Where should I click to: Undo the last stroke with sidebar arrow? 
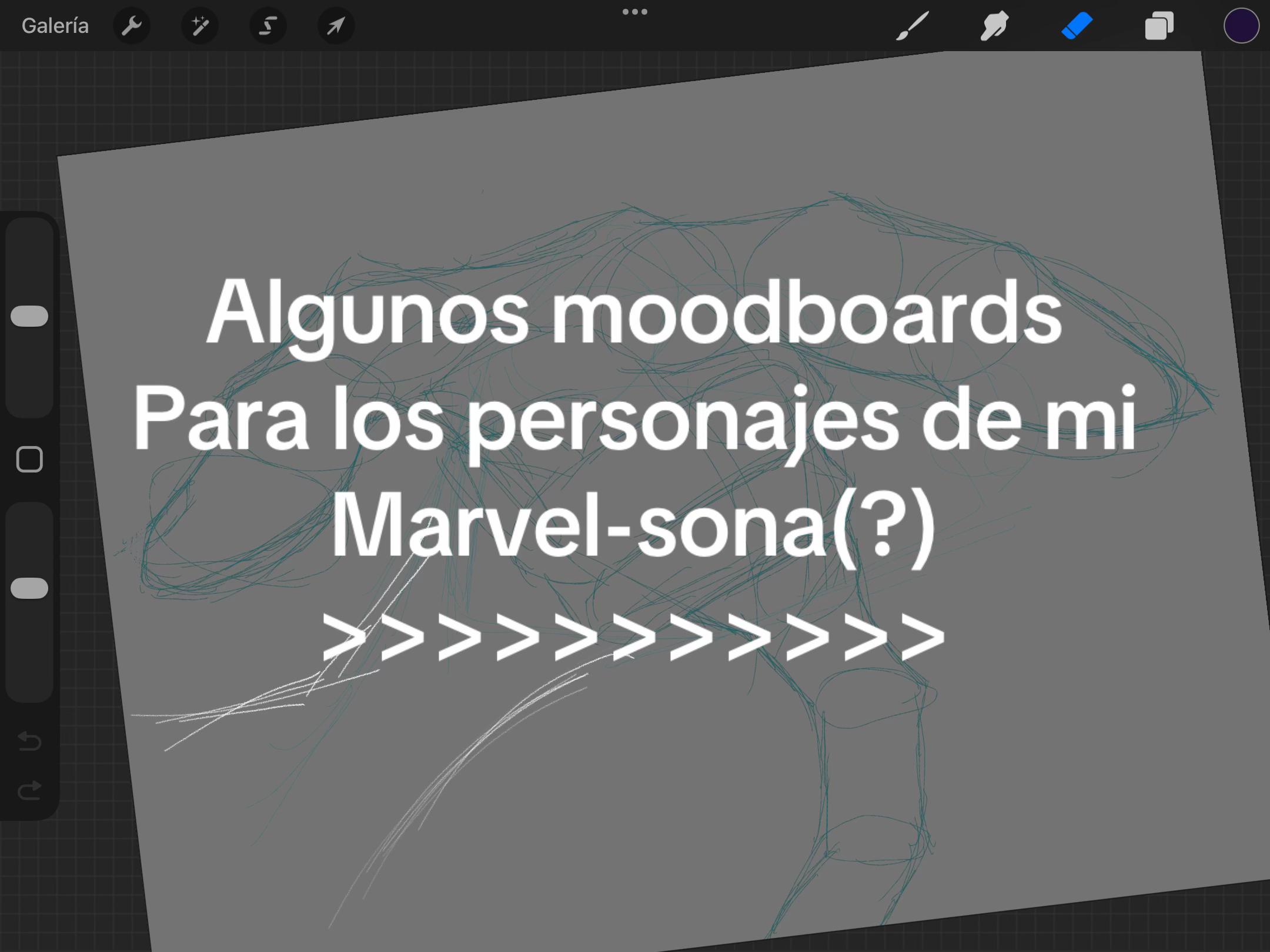(x=29, y=742)
